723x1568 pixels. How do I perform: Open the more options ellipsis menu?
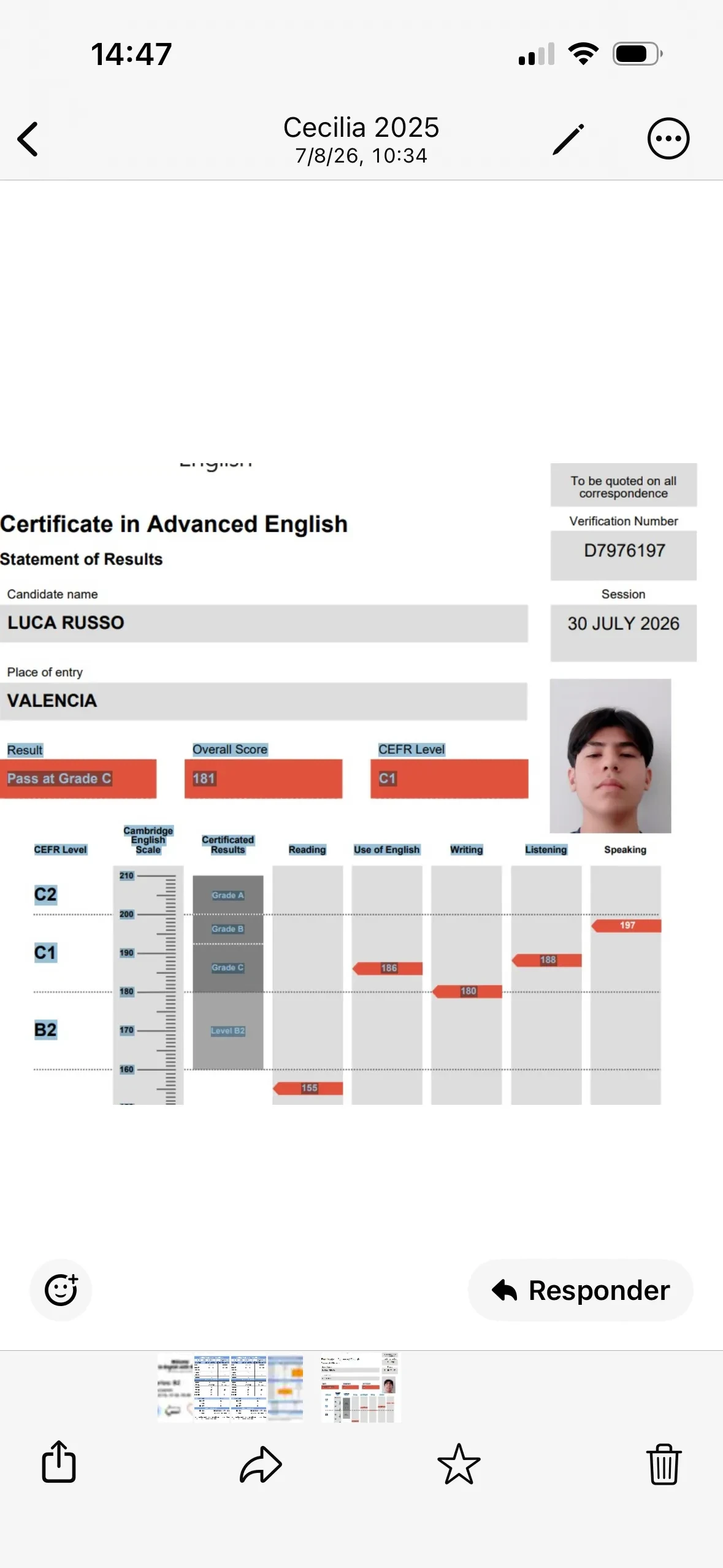668,139
